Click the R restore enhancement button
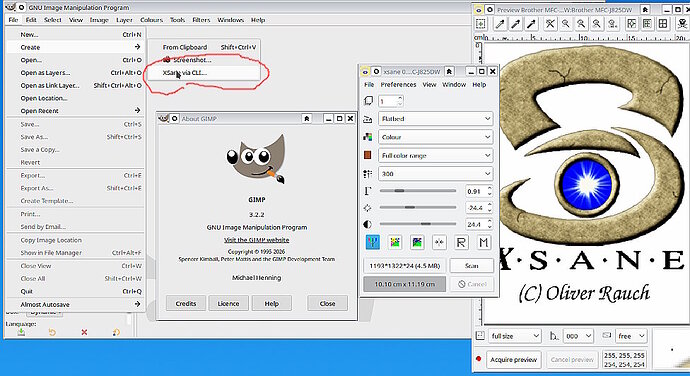The image size is (690, 376). (461, 242)
